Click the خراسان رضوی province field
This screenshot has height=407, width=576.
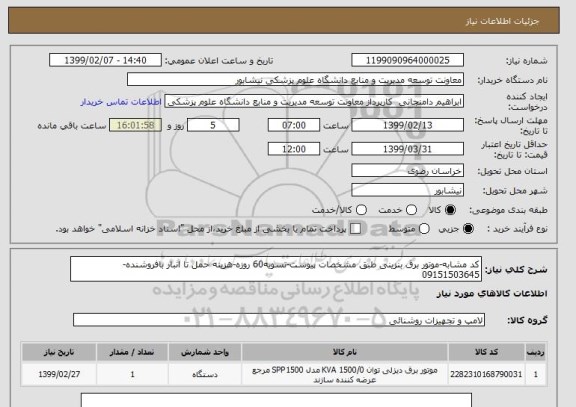(x=407, y=171)
